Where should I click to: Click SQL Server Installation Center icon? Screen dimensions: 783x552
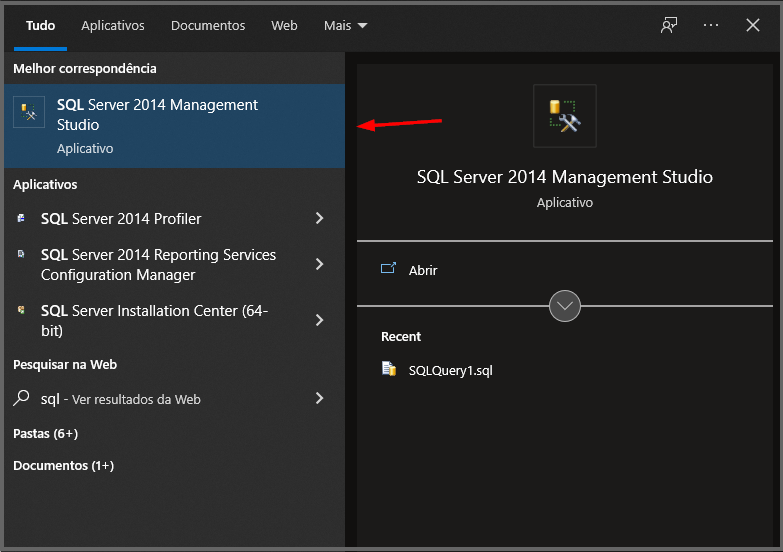point(21,310)
